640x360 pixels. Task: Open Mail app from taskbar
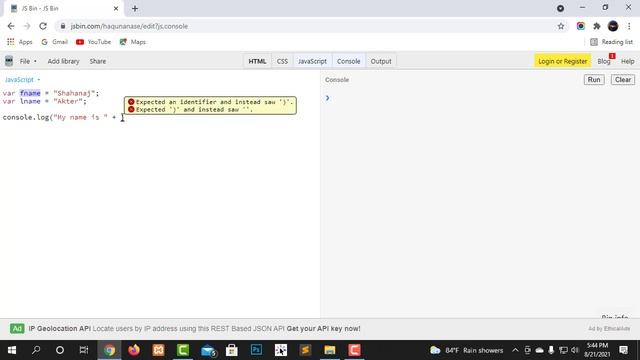[x=208, y=350]
